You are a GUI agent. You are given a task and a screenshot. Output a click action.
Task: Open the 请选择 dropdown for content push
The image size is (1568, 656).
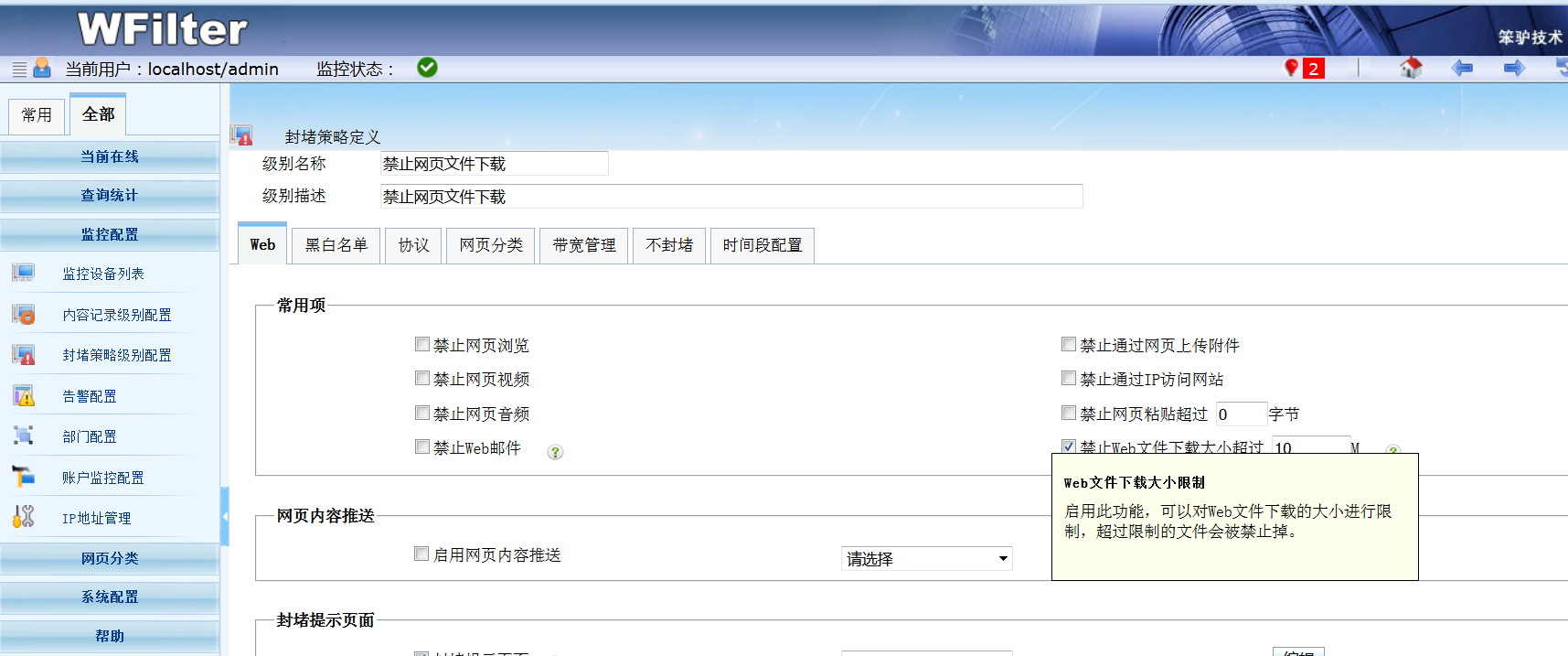point(926,558)
